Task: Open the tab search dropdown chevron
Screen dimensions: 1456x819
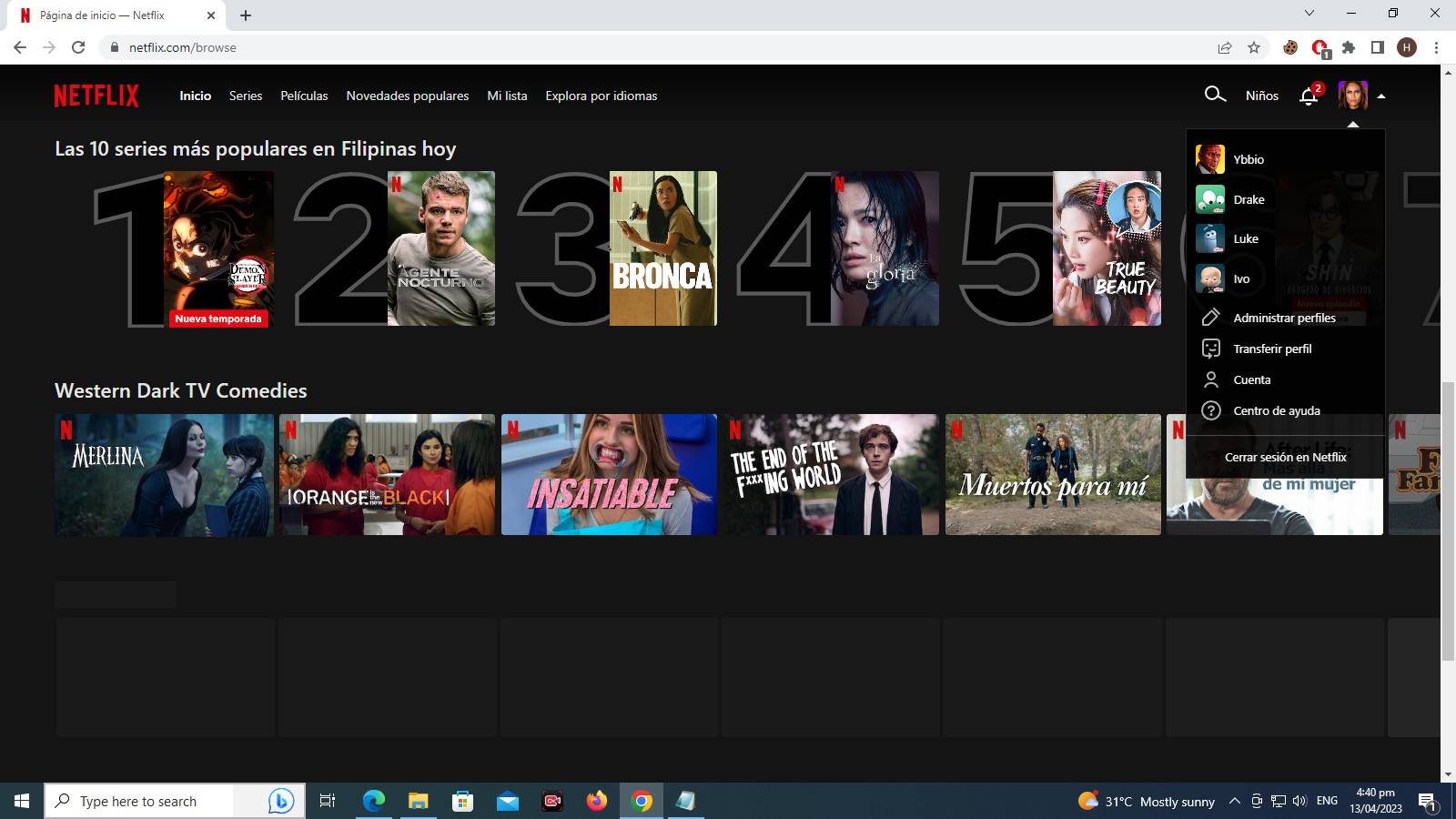Action: pyautogui.click(x=1309, y=13)
